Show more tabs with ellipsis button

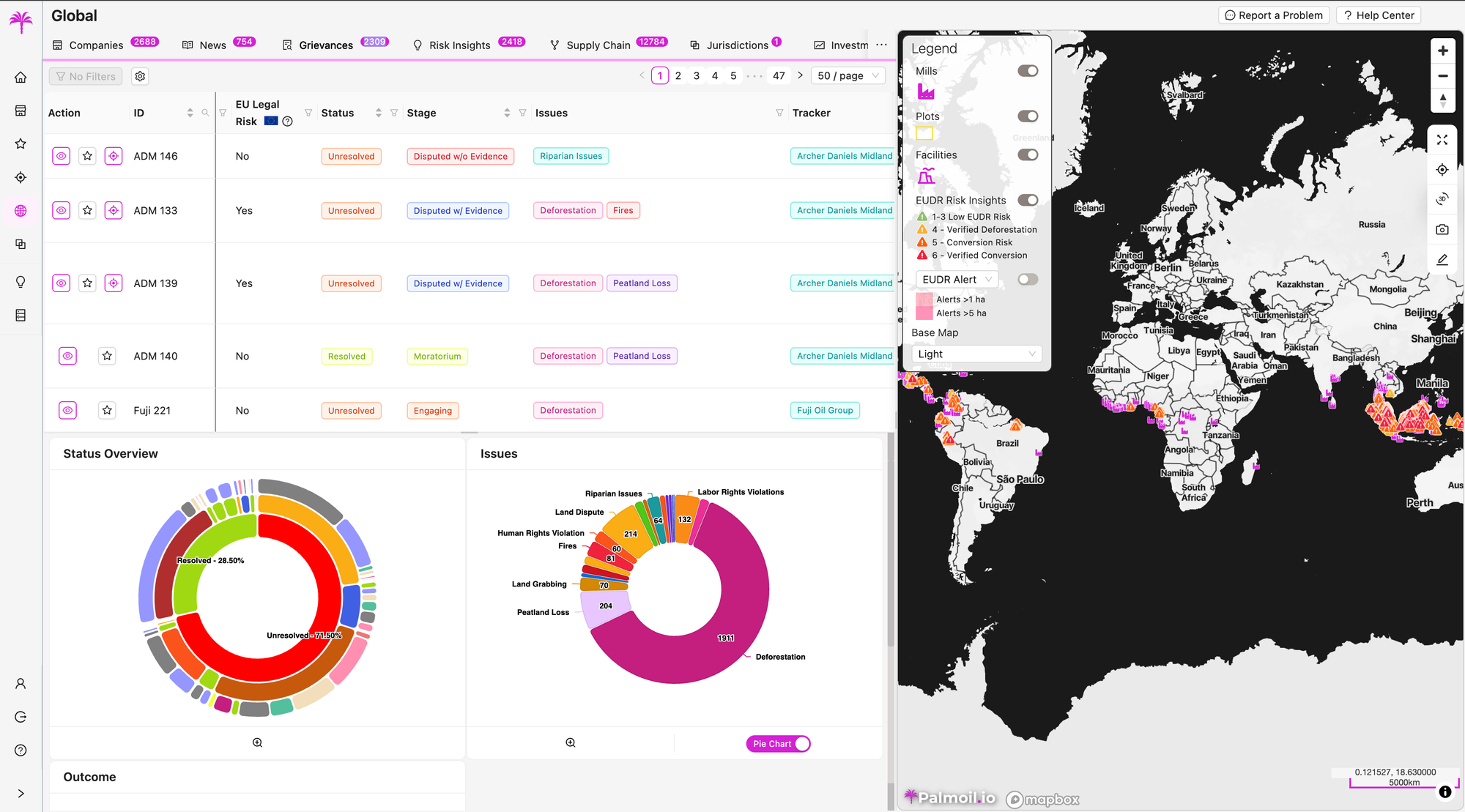(881, 45)
